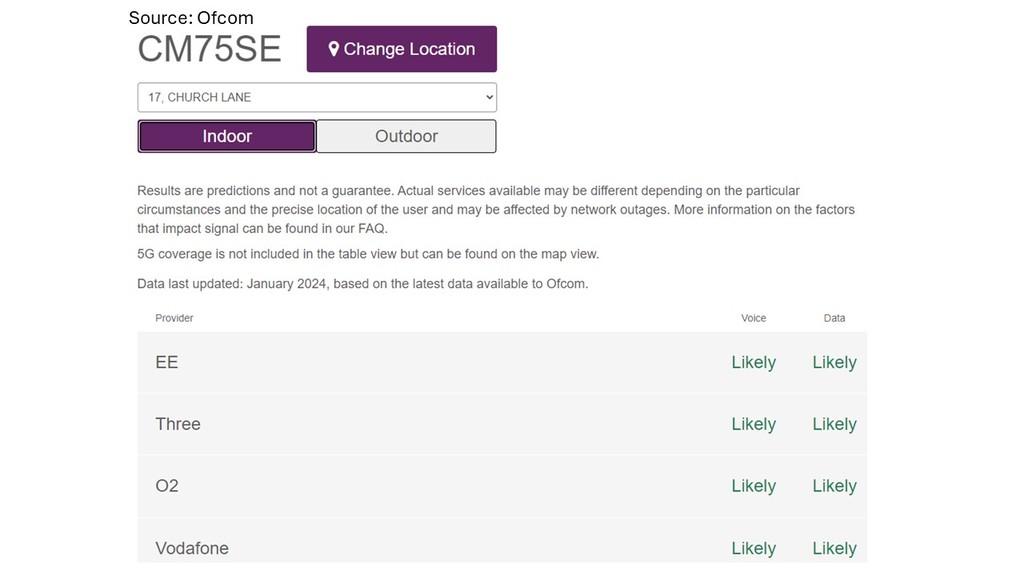Expand address list using dropdown arrow
1024x576 pixels.
tap(489, 97)
